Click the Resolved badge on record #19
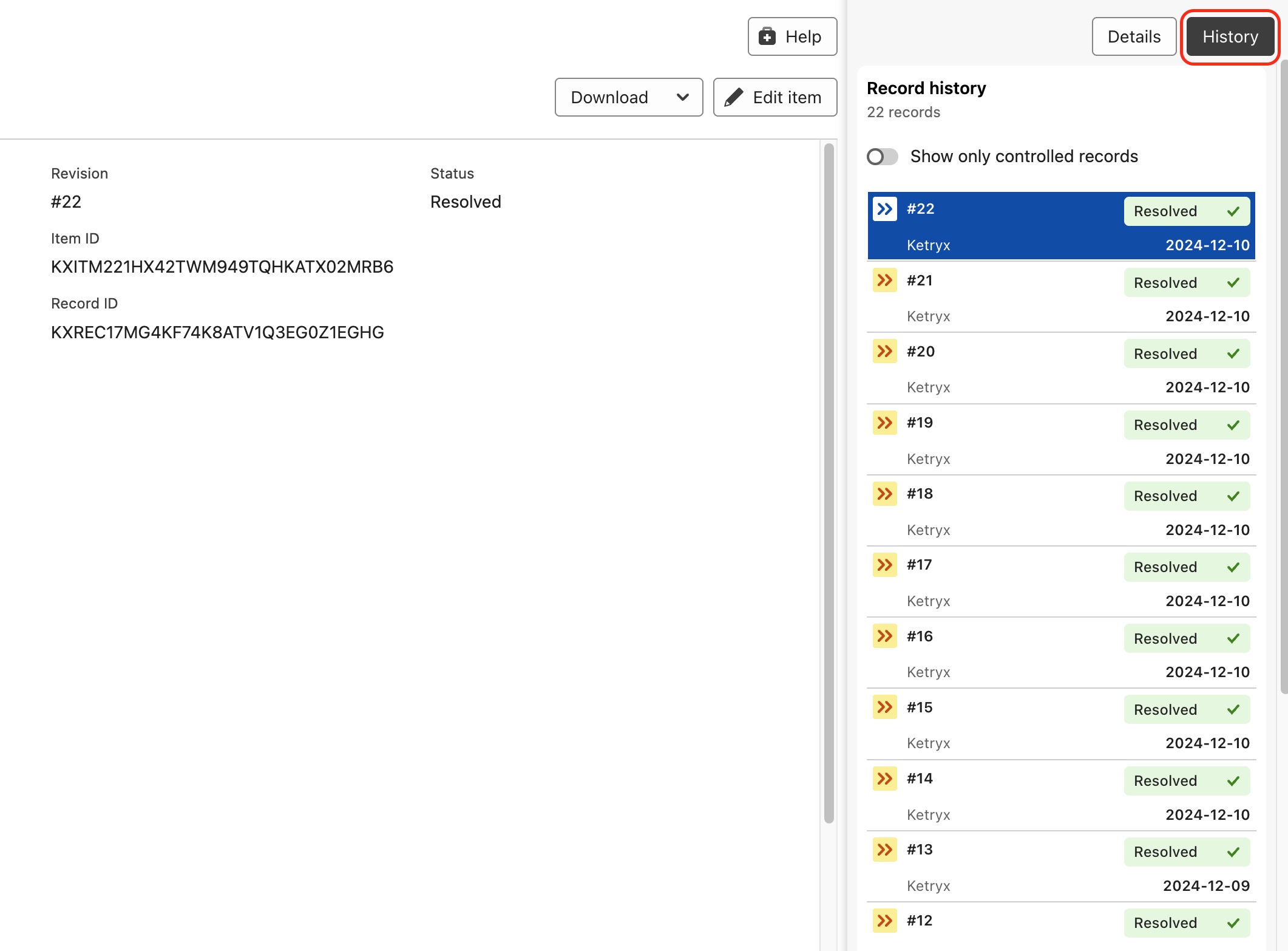This screenshot has width=1288, height=951. [1187, 425]
